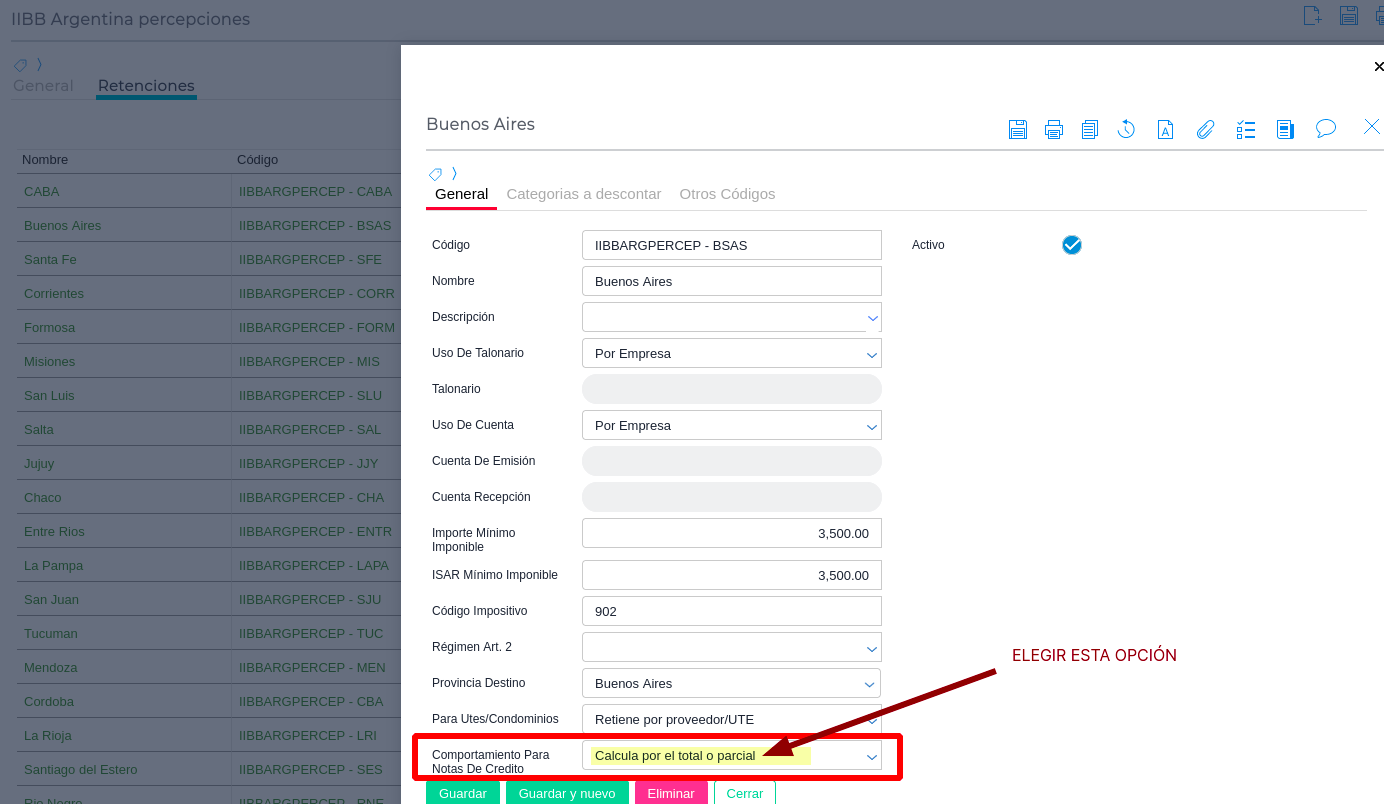Click the speech bubble comments icon

pos(1326,128)
